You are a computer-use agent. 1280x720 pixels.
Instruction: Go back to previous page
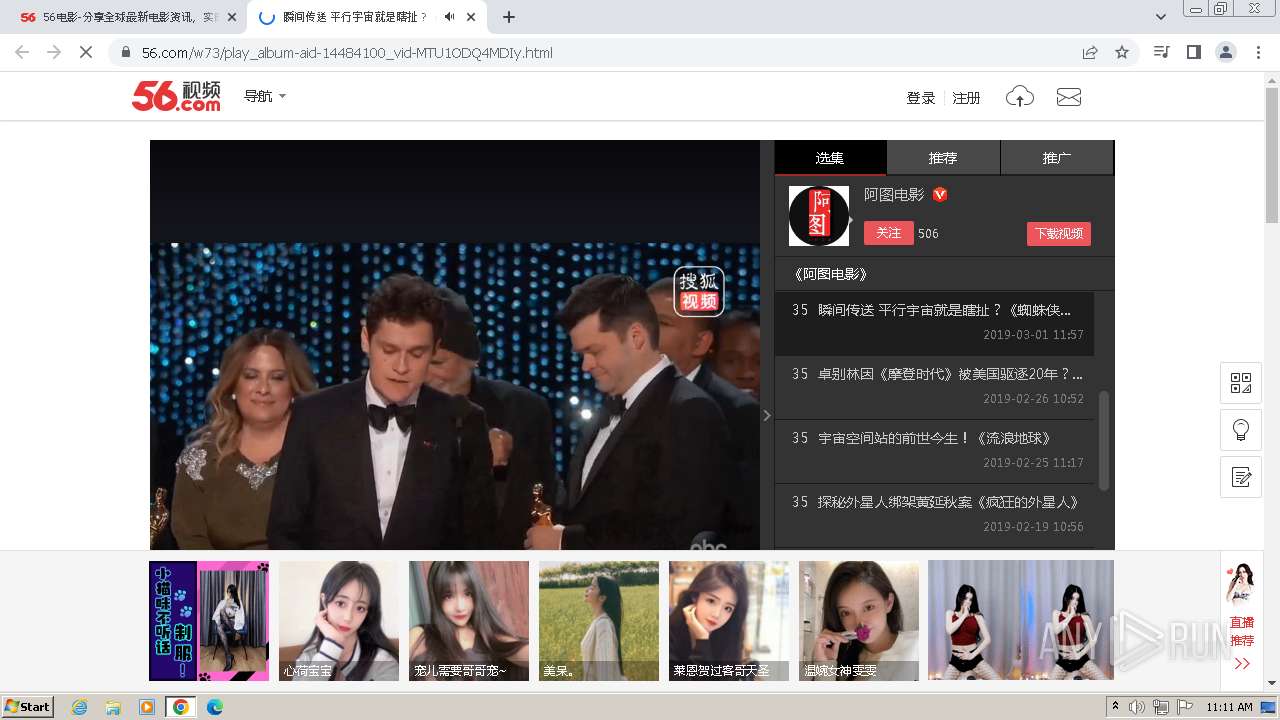[22, 52]
